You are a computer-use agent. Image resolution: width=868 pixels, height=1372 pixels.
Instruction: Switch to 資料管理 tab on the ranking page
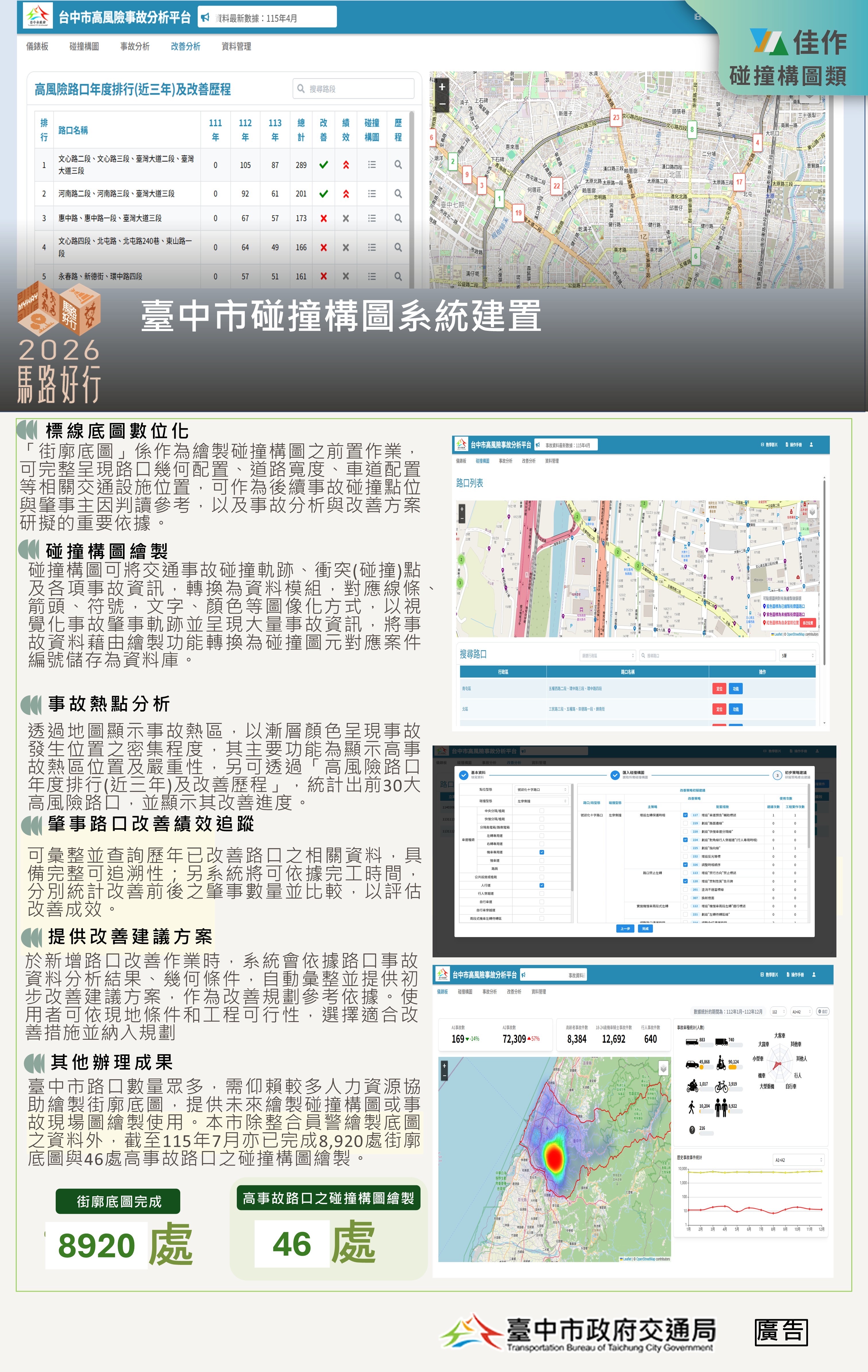click(236, 47)
